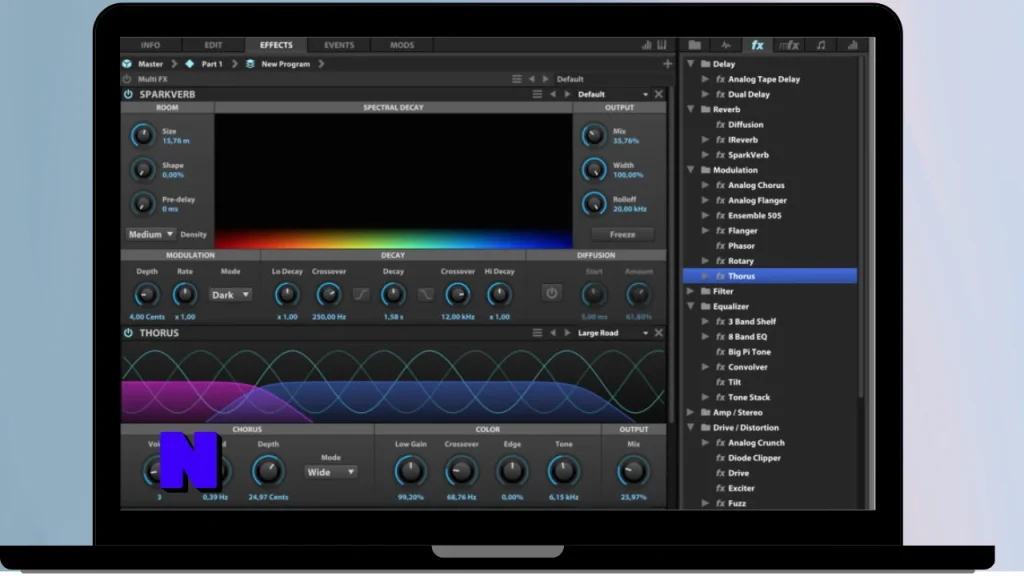This screenshot has width=1024, height=576.
Task: Toggle the Freeze button
Action: (622, 234)
